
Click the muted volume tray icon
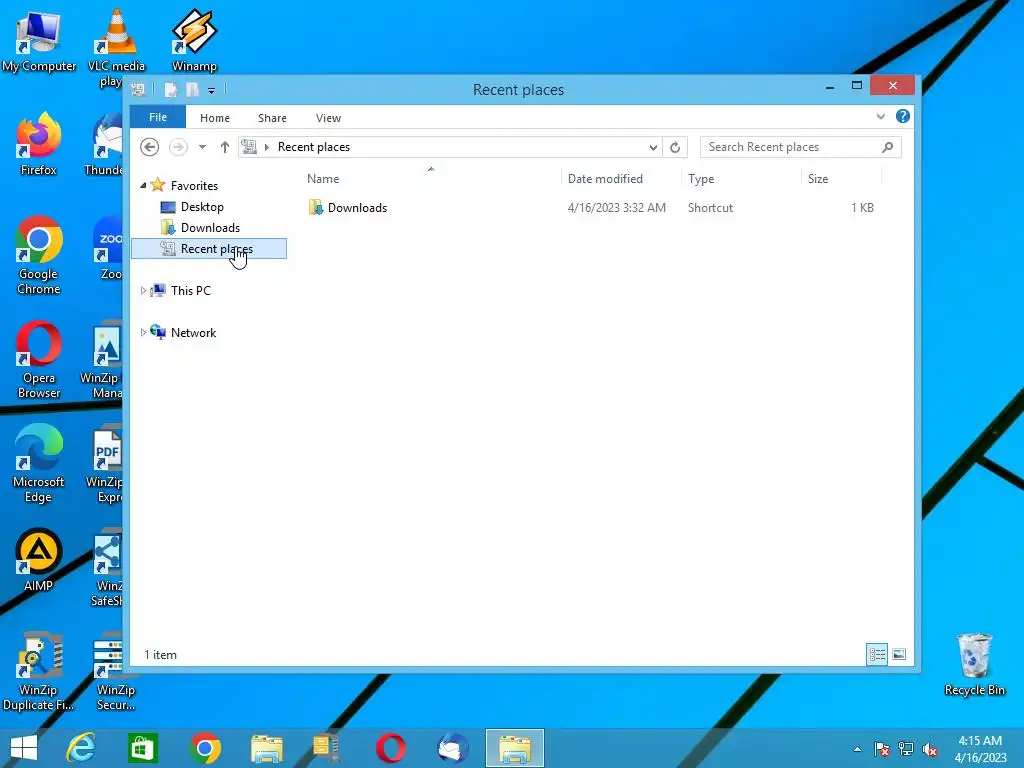tap(930, 749)
